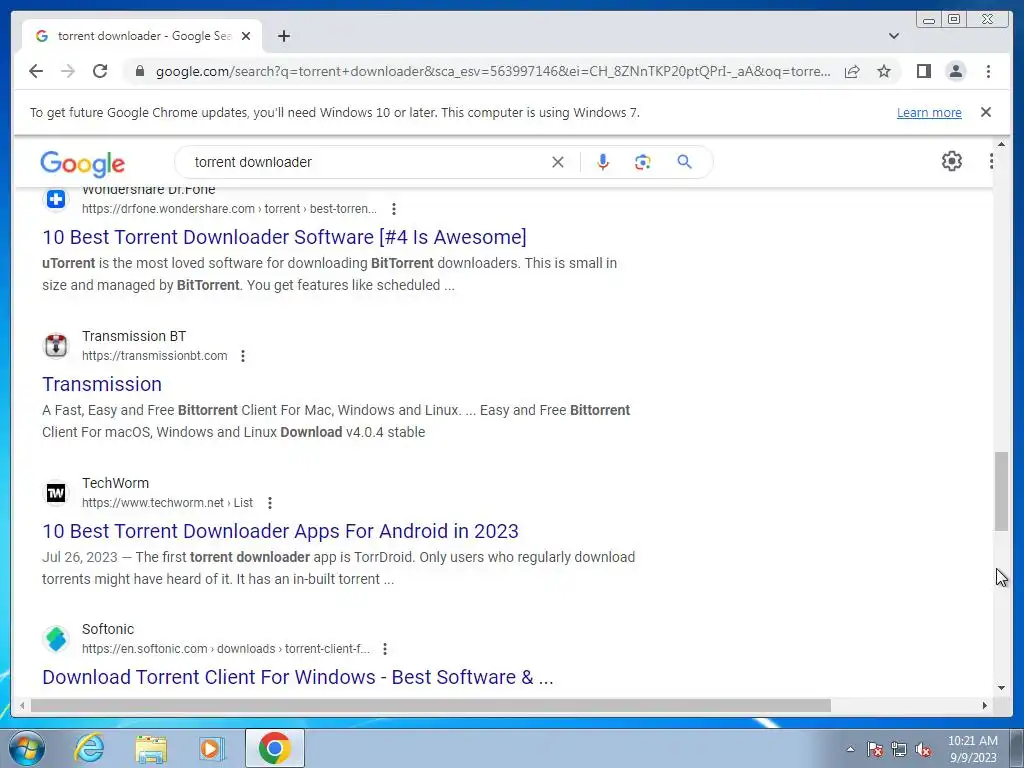Open Windows Media Player from taskbar
Viewport: 1024px width, 768px height.
click(211, 749)
